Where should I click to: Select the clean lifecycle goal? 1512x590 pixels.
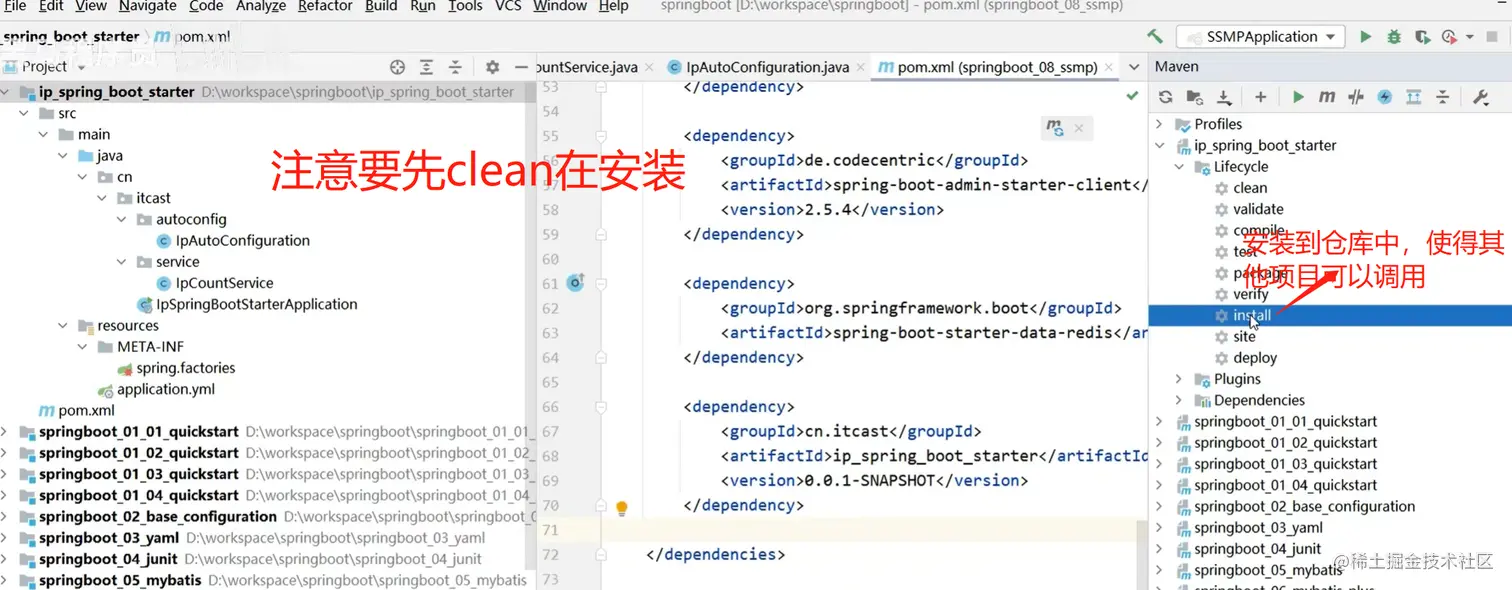point(1250,188)
